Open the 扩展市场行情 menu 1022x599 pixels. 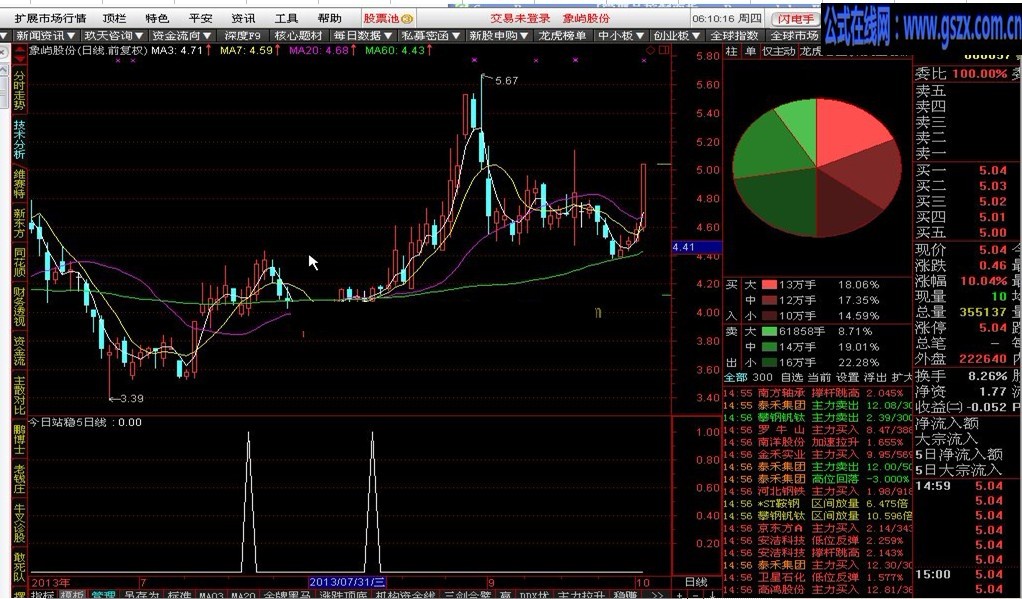click(x=50, y=18)
